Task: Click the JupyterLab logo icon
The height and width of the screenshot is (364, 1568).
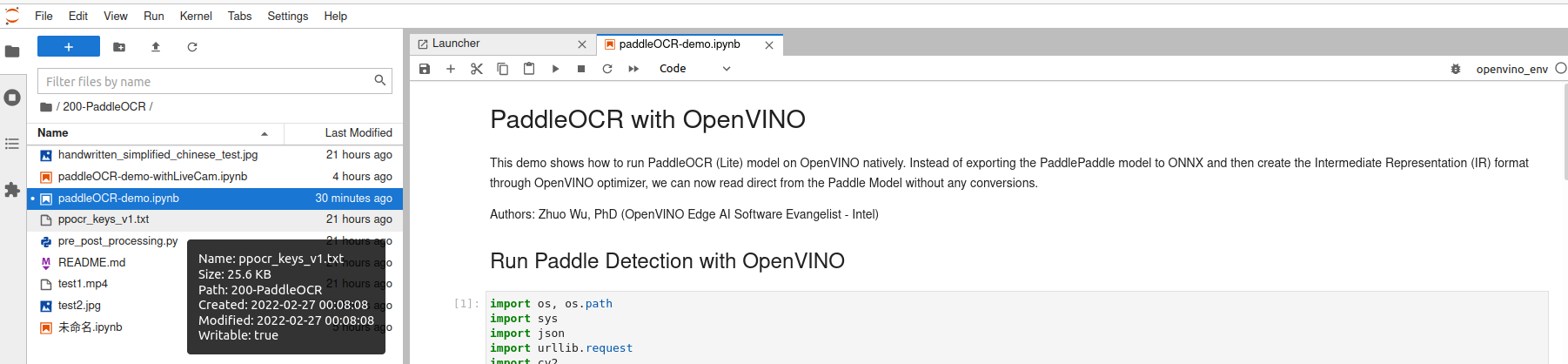Action: point(12,16)
